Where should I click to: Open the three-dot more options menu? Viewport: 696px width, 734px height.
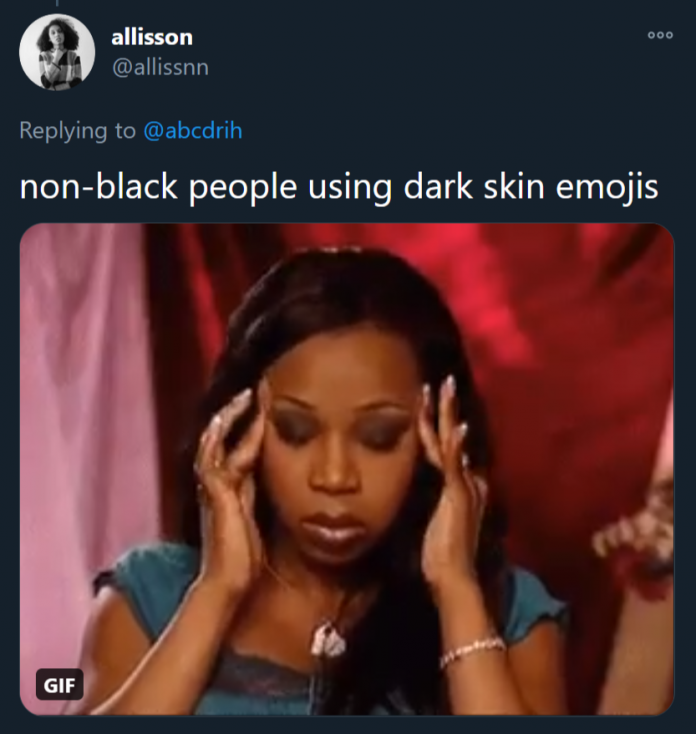[660, 35]
